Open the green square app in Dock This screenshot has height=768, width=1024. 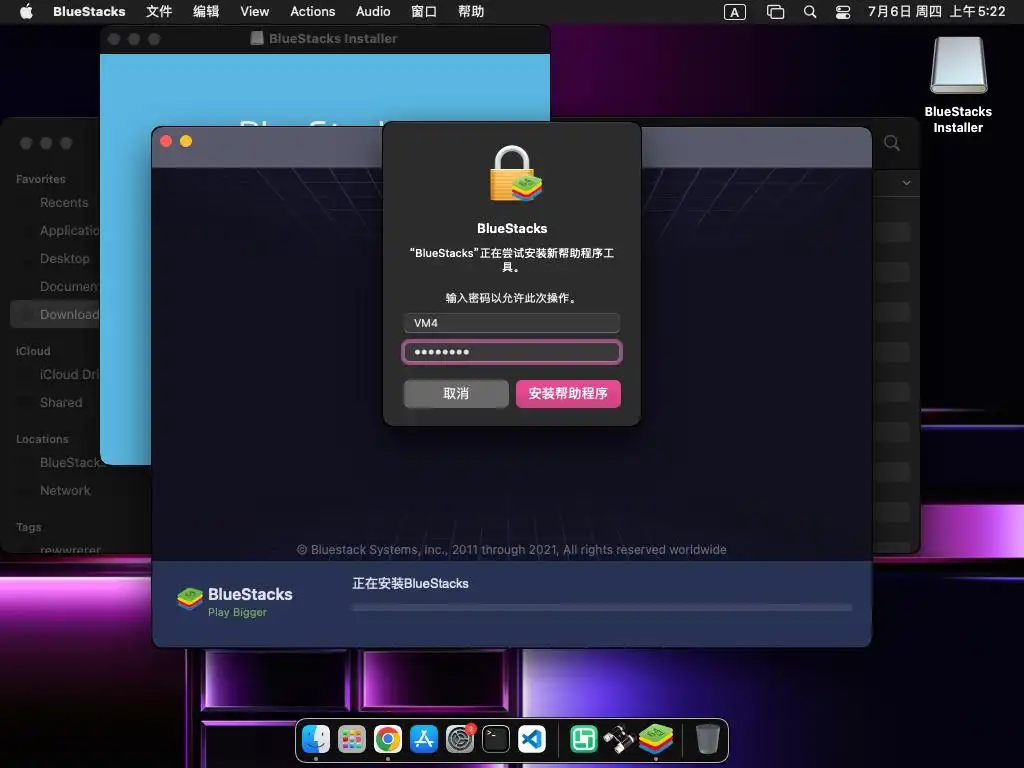point(584,739)
